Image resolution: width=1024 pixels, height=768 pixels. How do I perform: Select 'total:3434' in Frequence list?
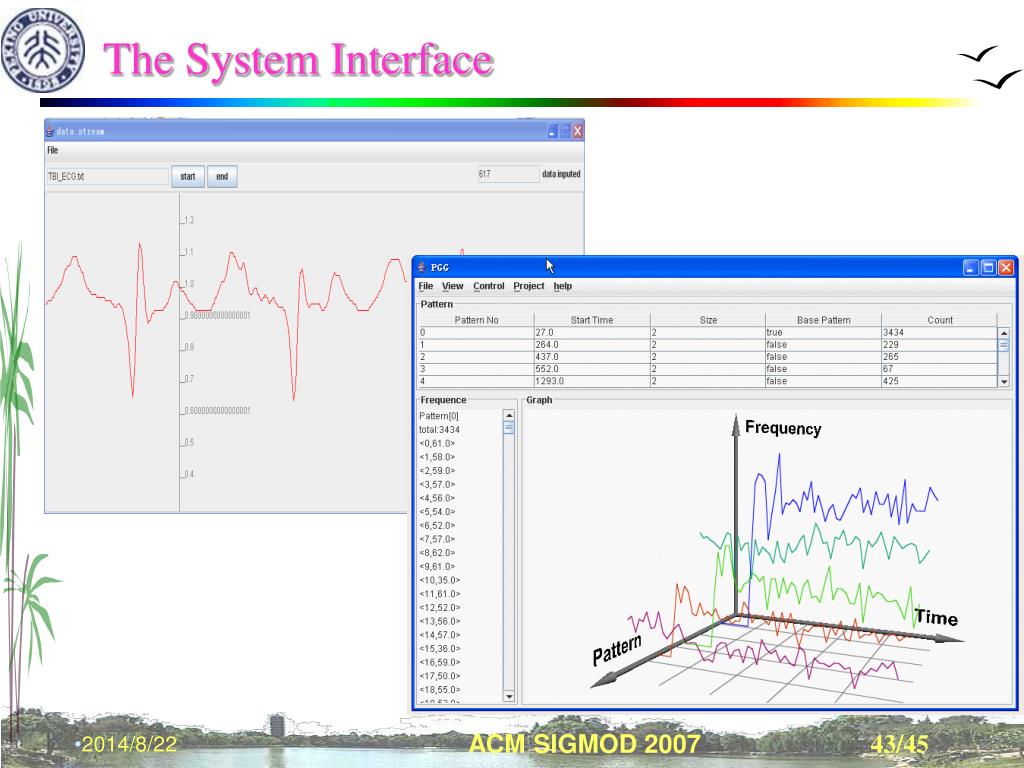440,430
